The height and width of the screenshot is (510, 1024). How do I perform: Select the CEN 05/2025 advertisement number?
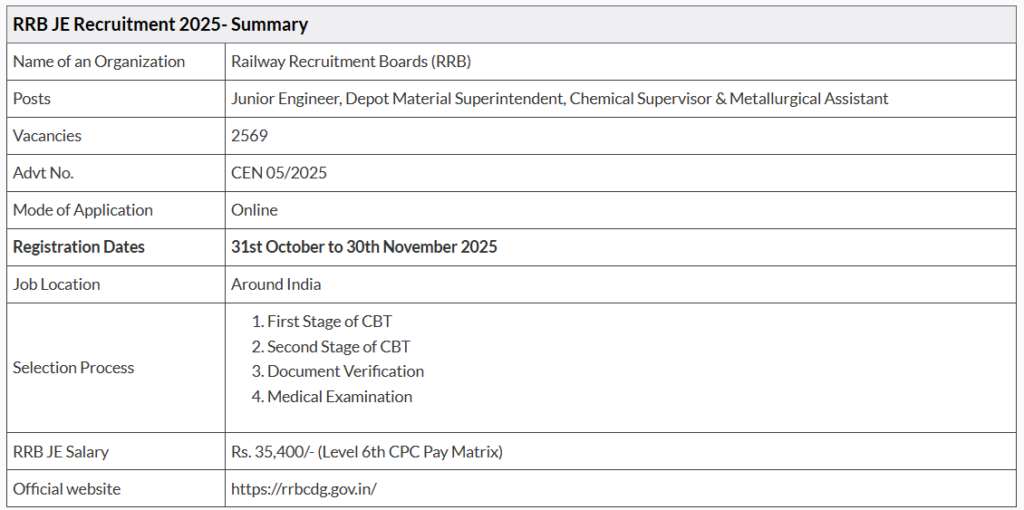[x=279, y=172]
